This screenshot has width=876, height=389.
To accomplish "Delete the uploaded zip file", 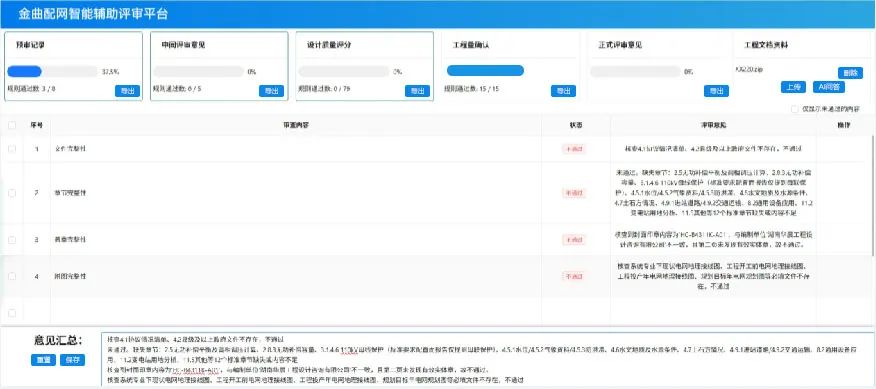I will pos(850,73).
